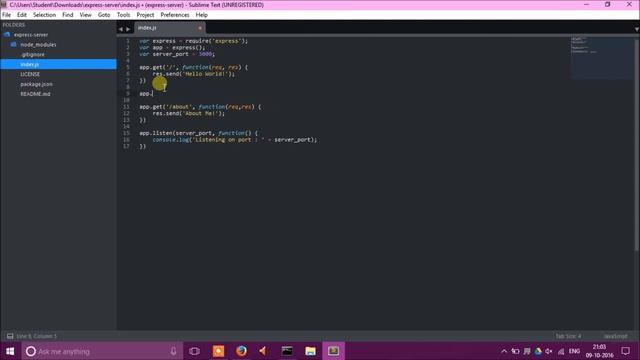Open the Windows Start menu
640x360 pixels.
10,351
